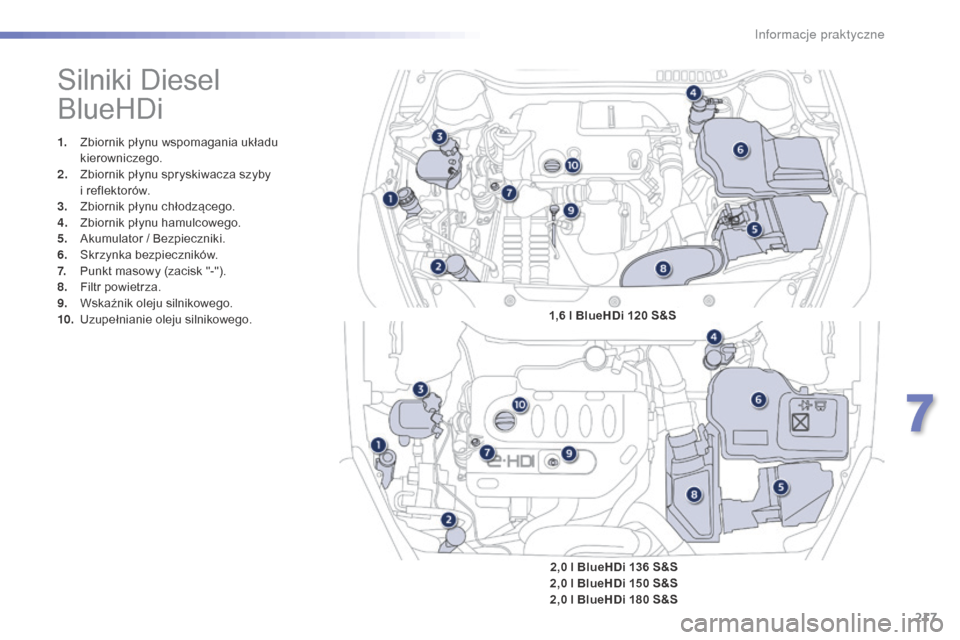Click marker 8 in the 1,6 l BlueHDi diagram
The image size is (960, 640).
[662, 268]
